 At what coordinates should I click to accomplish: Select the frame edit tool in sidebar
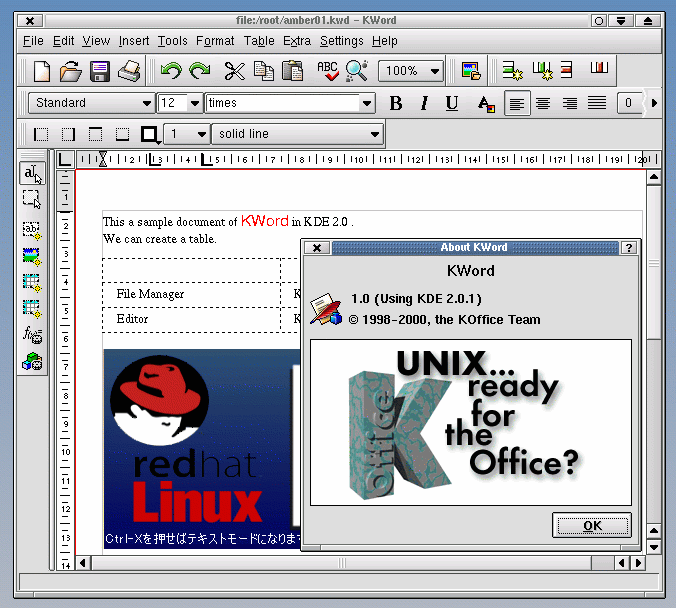click(32, 200)
